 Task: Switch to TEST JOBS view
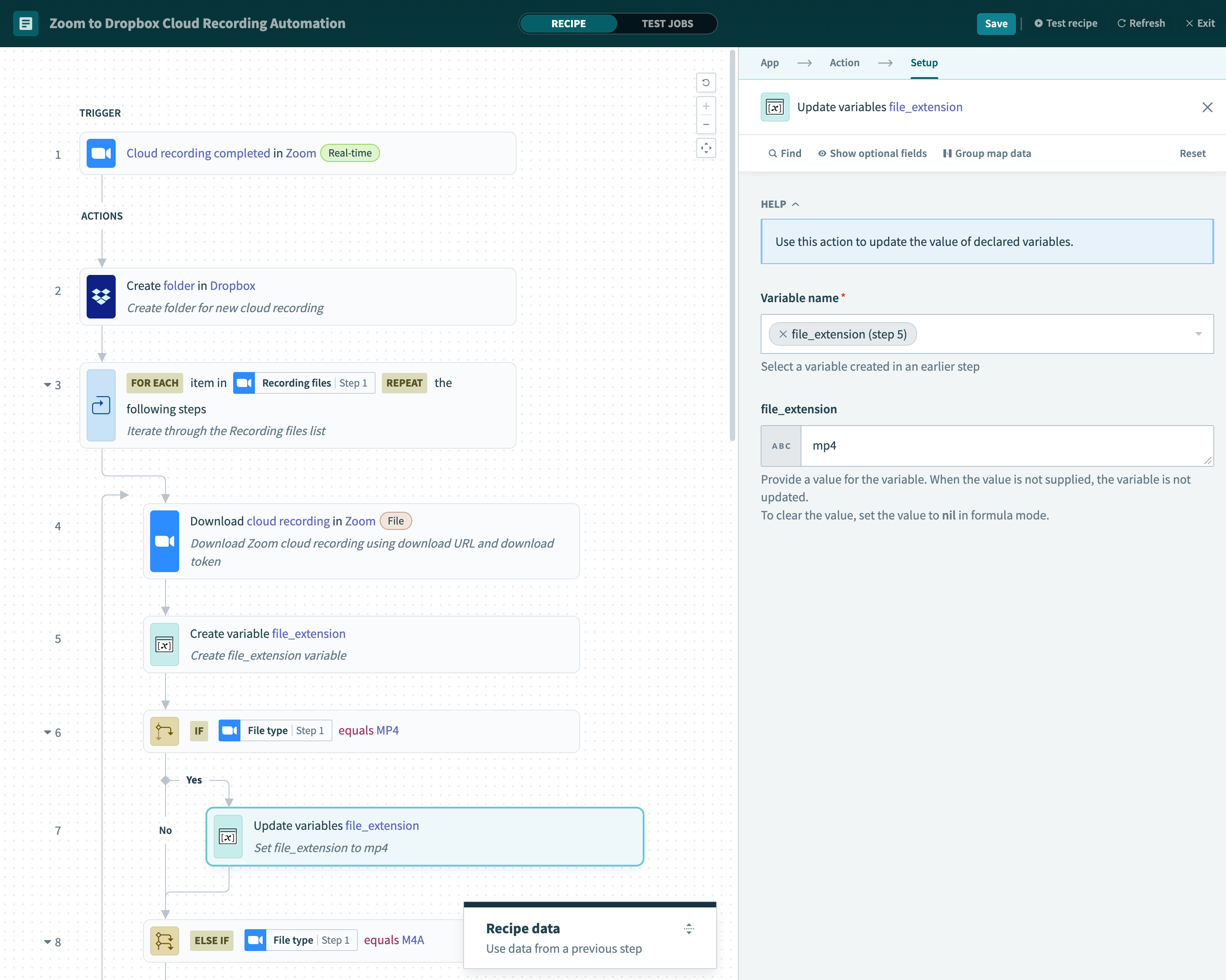pos(667,23)
